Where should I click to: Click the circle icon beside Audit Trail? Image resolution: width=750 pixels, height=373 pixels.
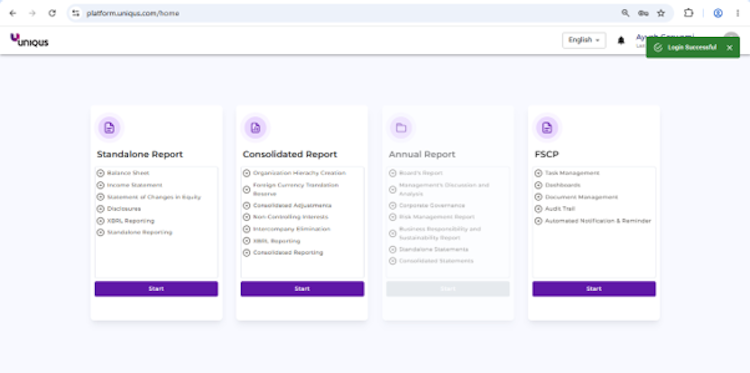538,209
